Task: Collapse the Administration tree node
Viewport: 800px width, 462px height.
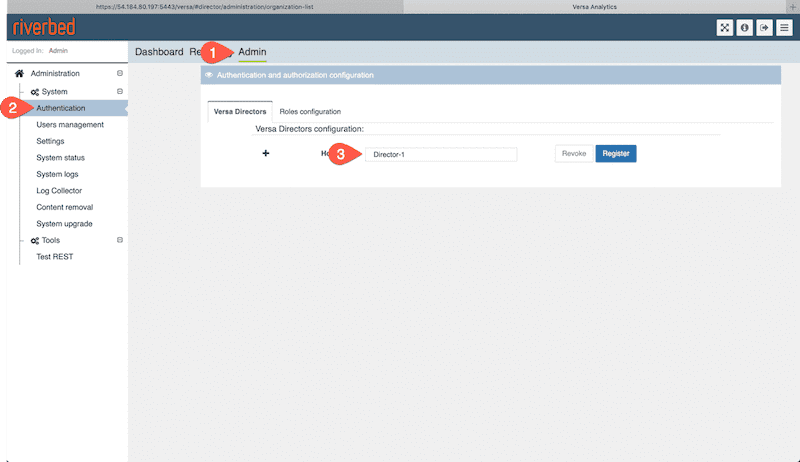Action: tap(120, 73)
